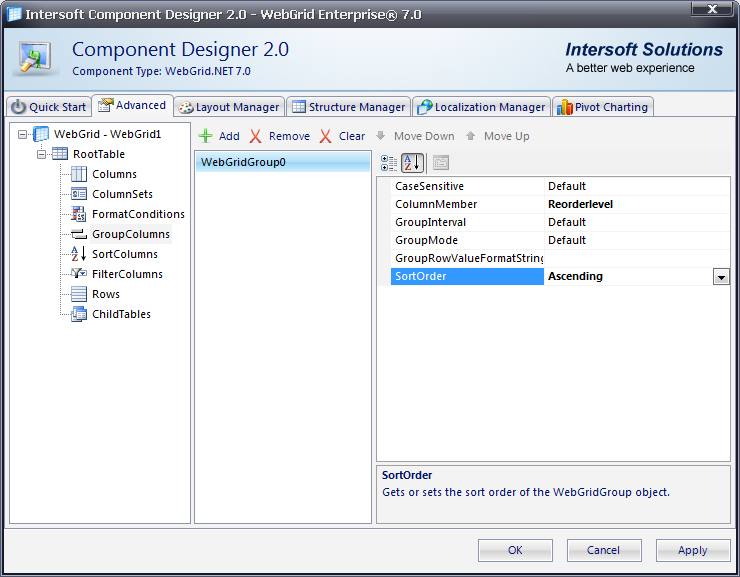
Task: Click the Clear toolbar icon
Action: tap(326, 136)
